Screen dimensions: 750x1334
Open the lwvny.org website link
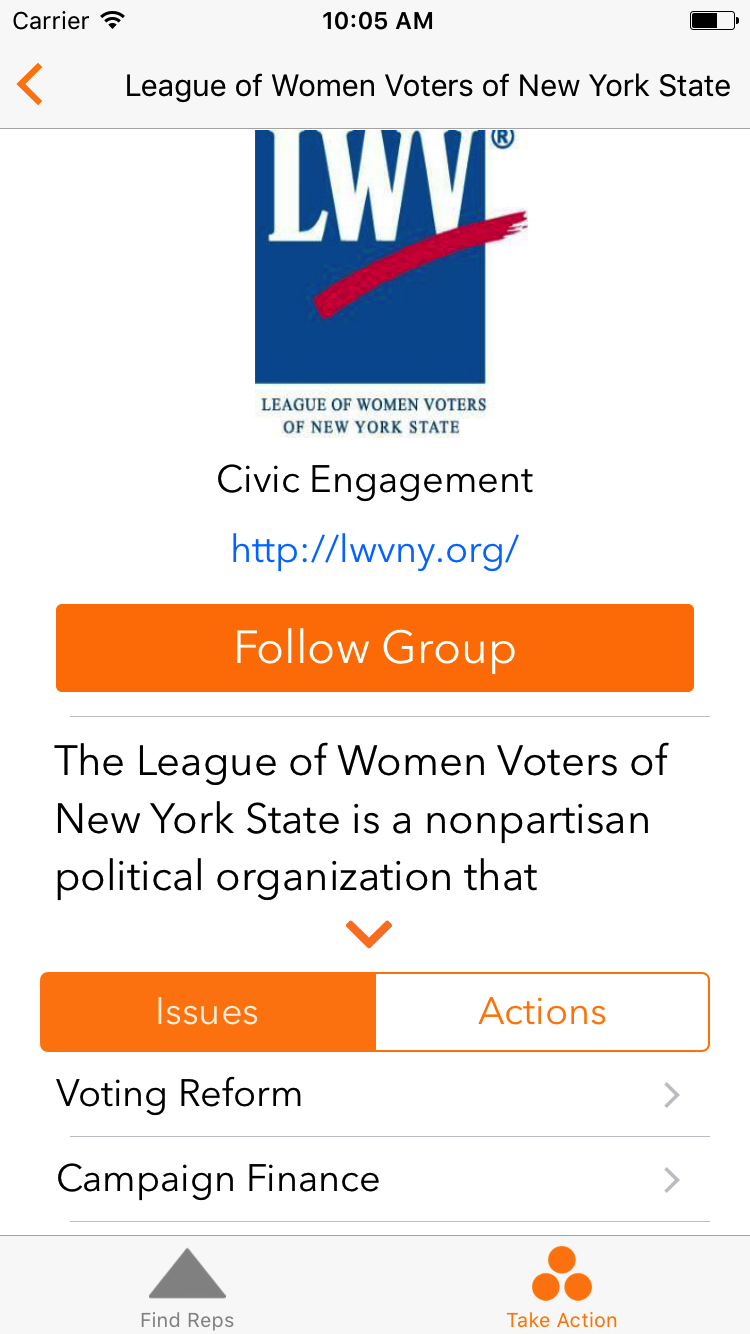375,548
